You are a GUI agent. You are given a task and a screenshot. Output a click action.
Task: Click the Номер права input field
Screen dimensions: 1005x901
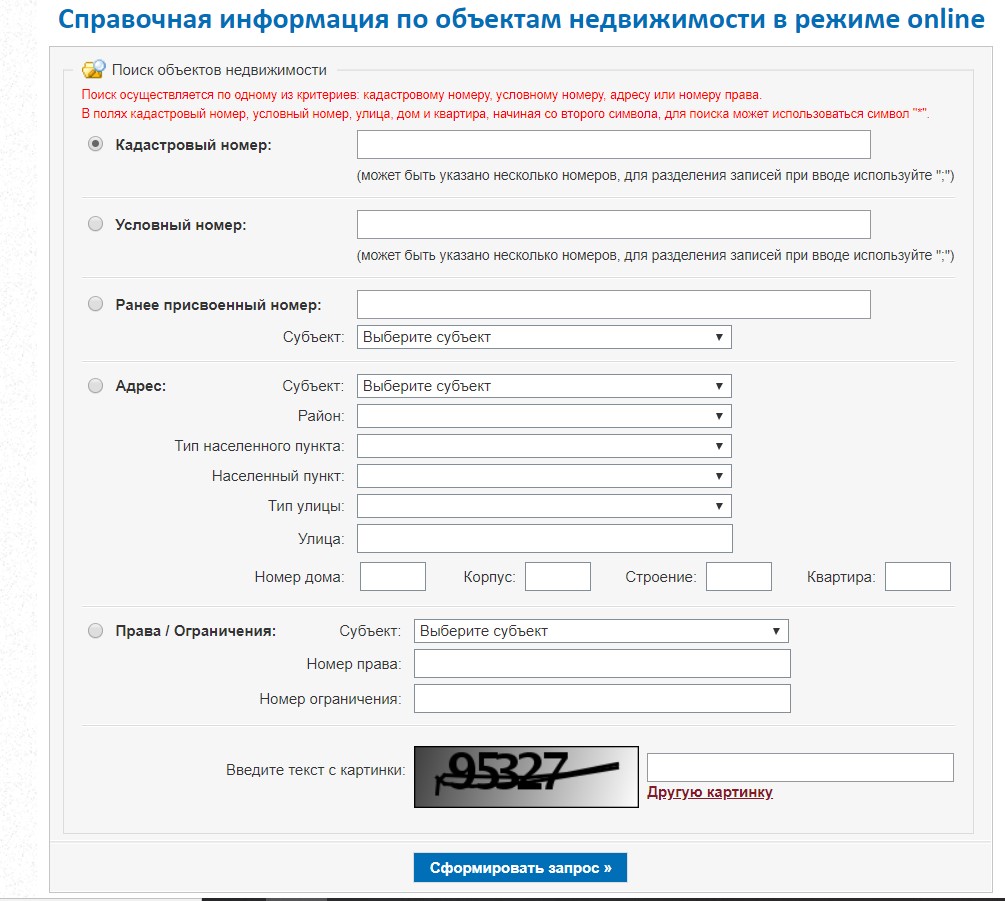point(602,664)
